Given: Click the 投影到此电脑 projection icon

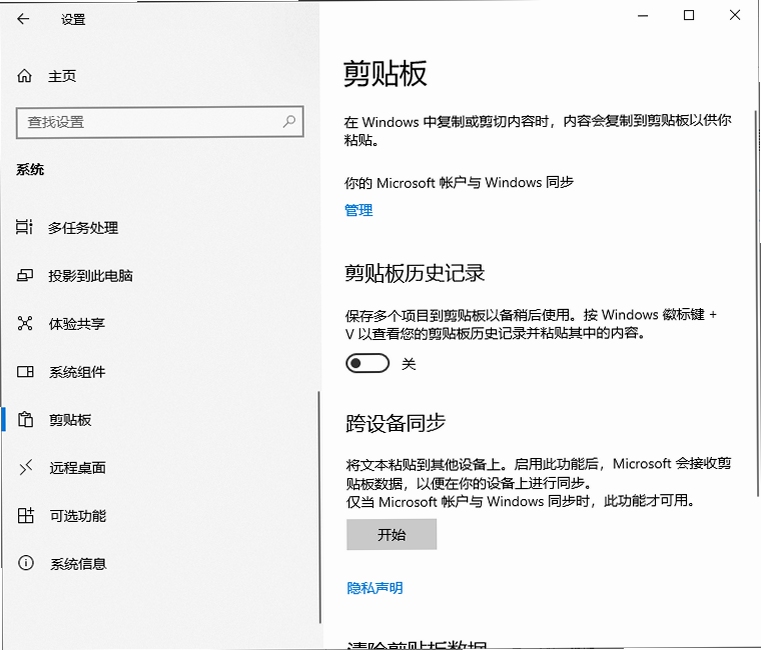Looking at the screenshot, I should pos(25,275).
